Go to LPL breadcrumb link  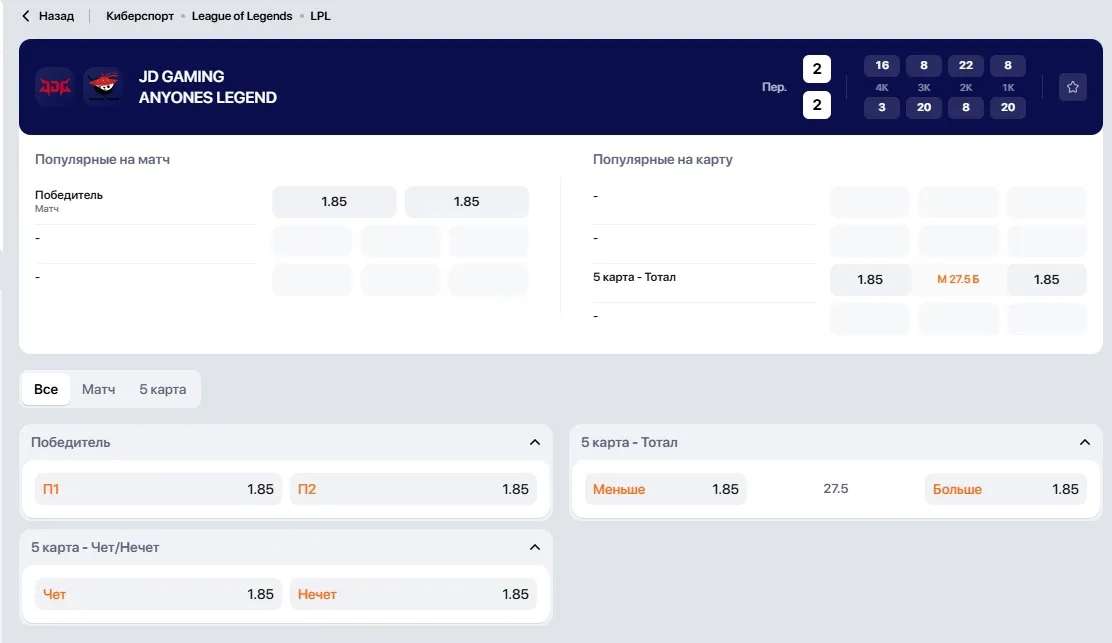tap(321, 16)
